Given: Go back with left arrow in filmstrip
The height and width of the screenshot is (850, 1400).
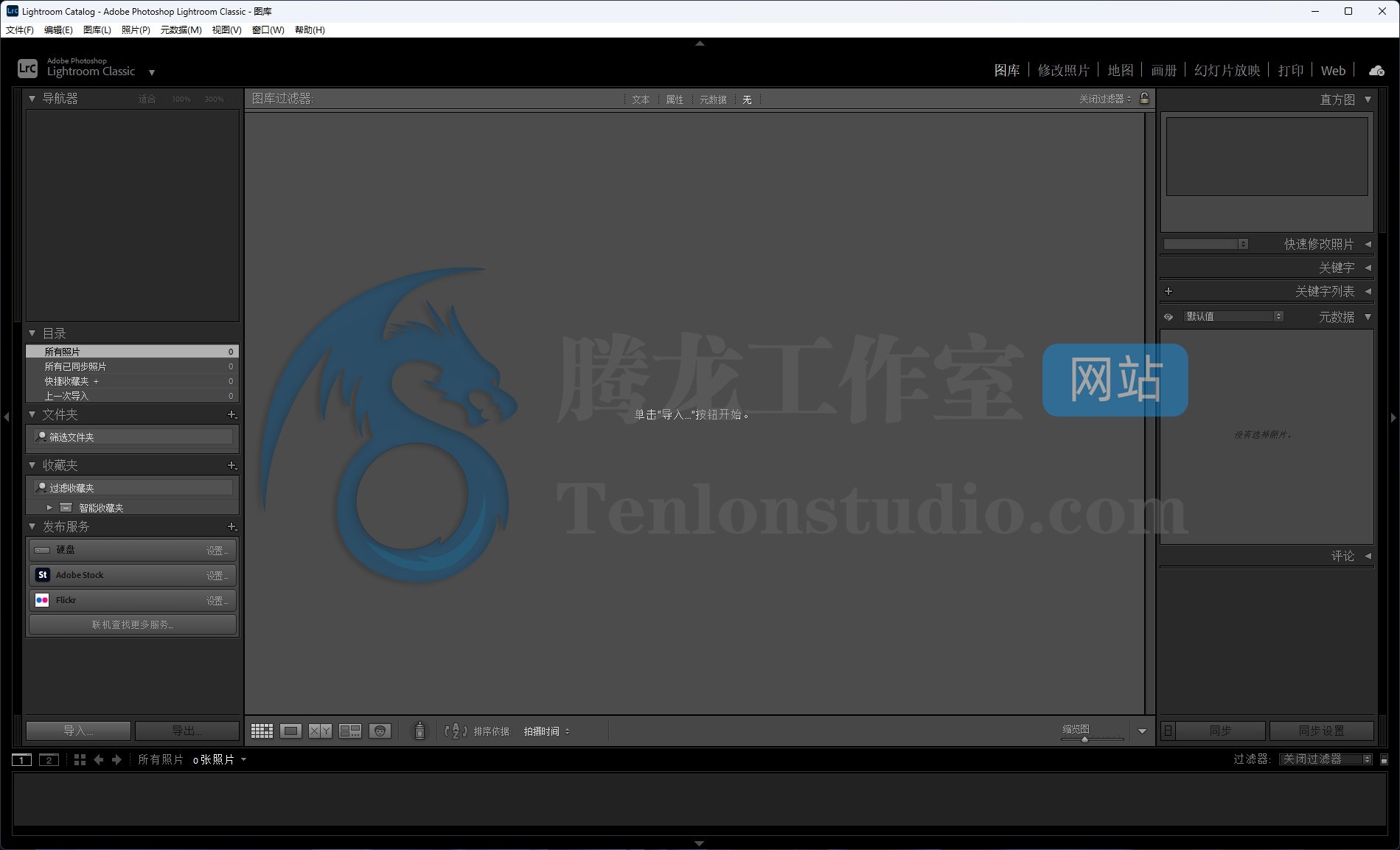Looking at the screenshot, I should coord(99,760).
